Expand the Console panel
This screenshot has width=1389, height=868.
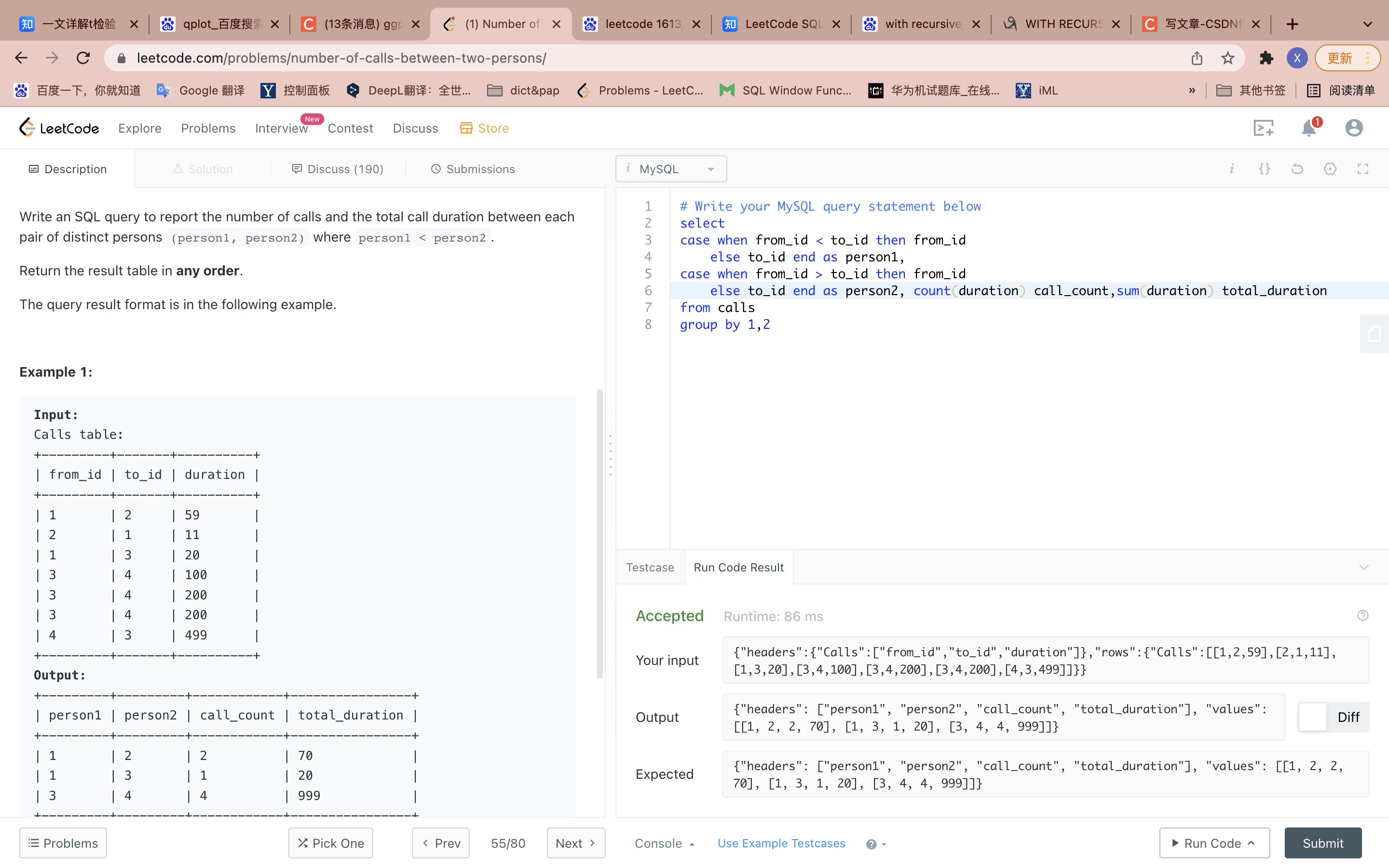664,843
